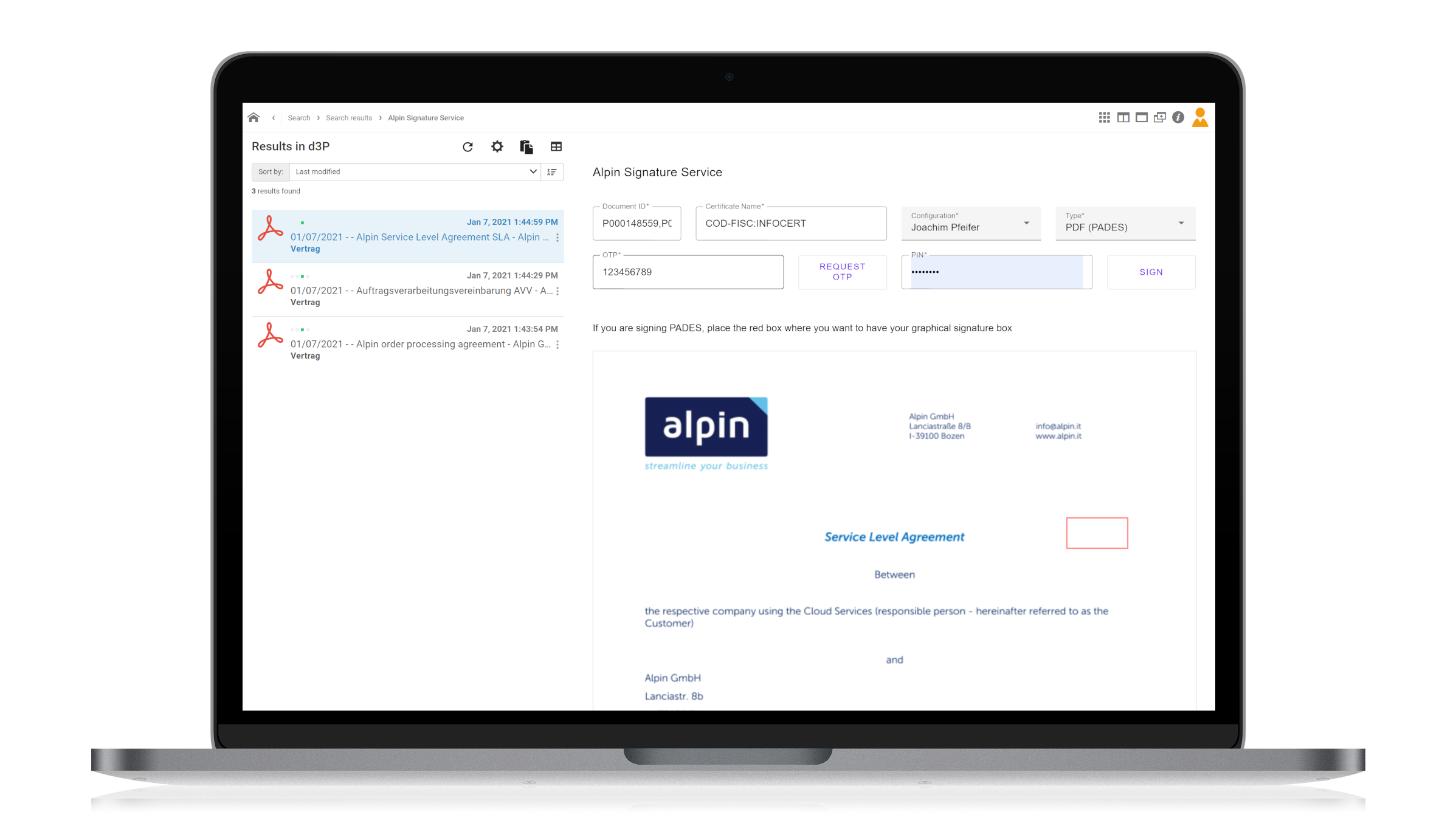This screenshot has height=837, width=1456.
Task: Select the Alpin Signature Service breadcrumb tab
Action: 425,118
